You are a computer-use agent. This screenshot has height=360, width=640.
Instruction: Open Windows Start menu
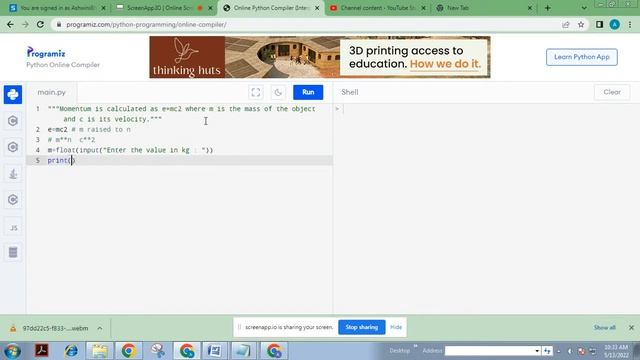(x=12, y=351)
